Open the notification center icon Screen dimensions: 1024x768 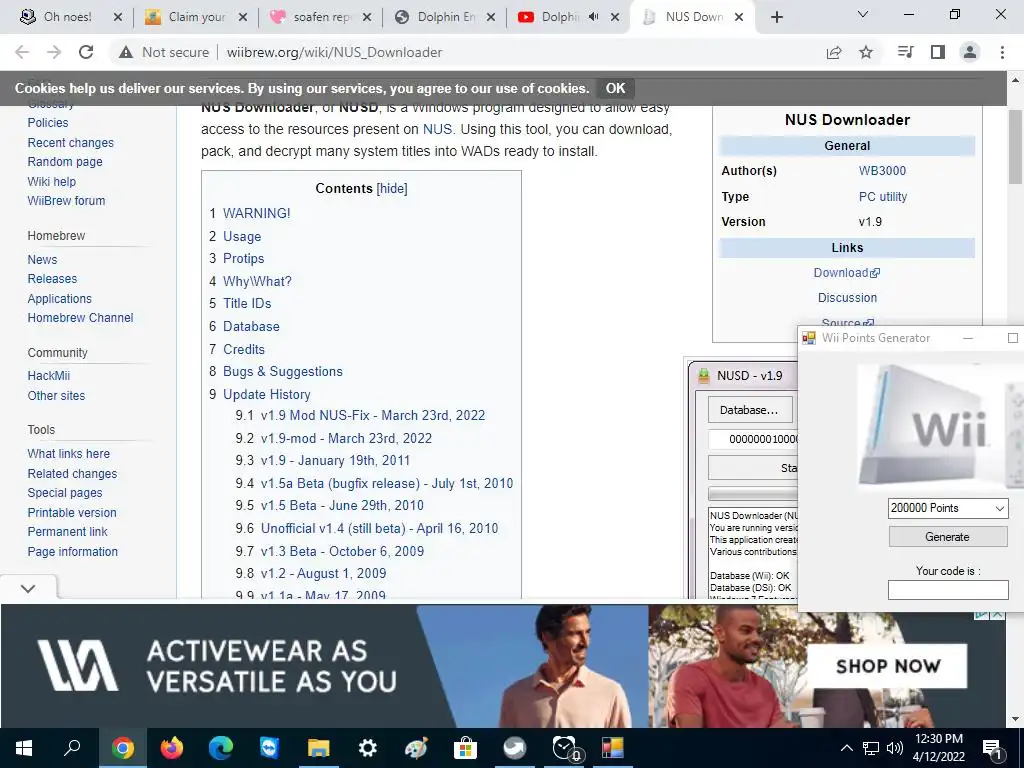(993, 748)
